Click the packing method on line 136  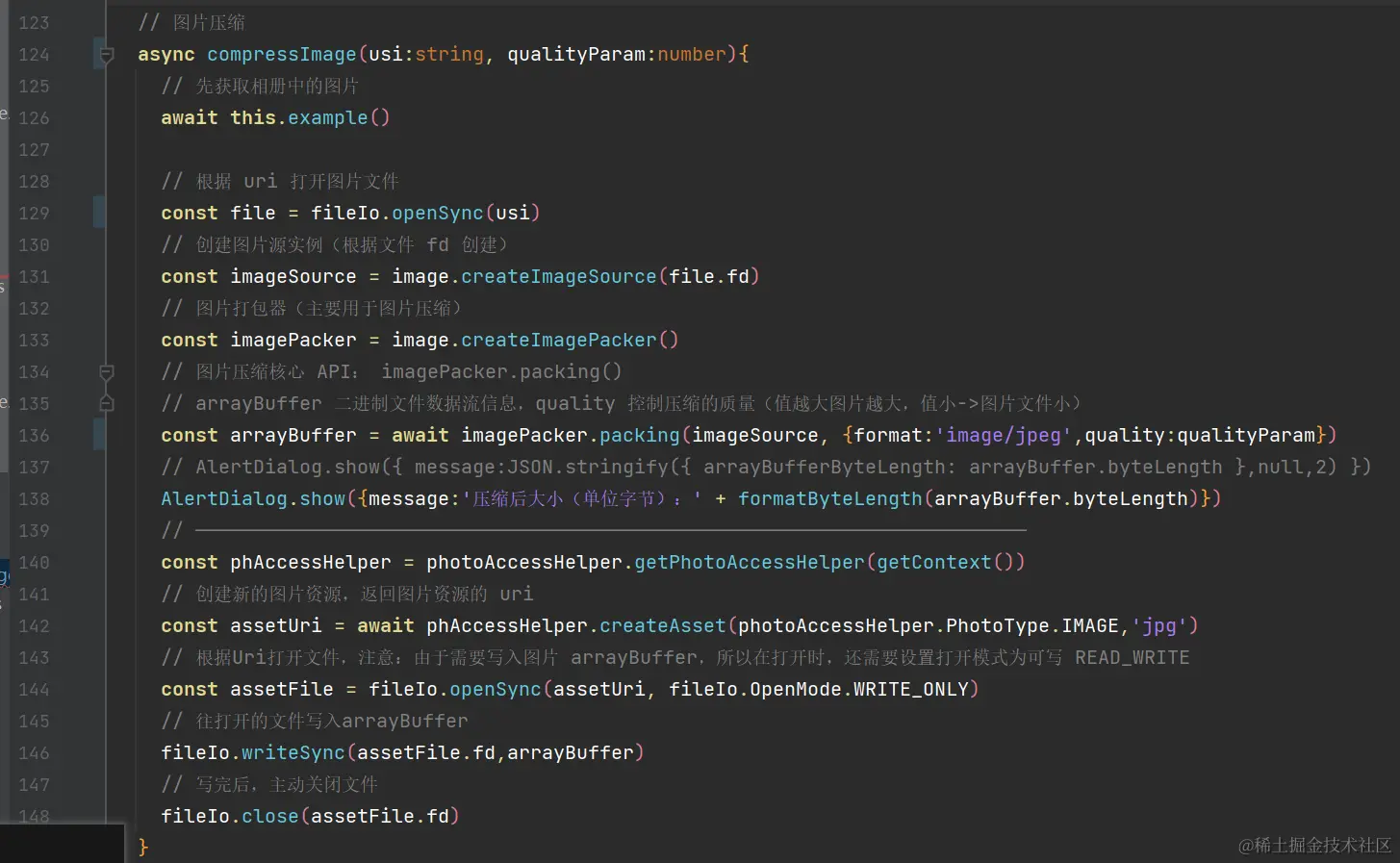pyautogui.click(x=640, y=436)
